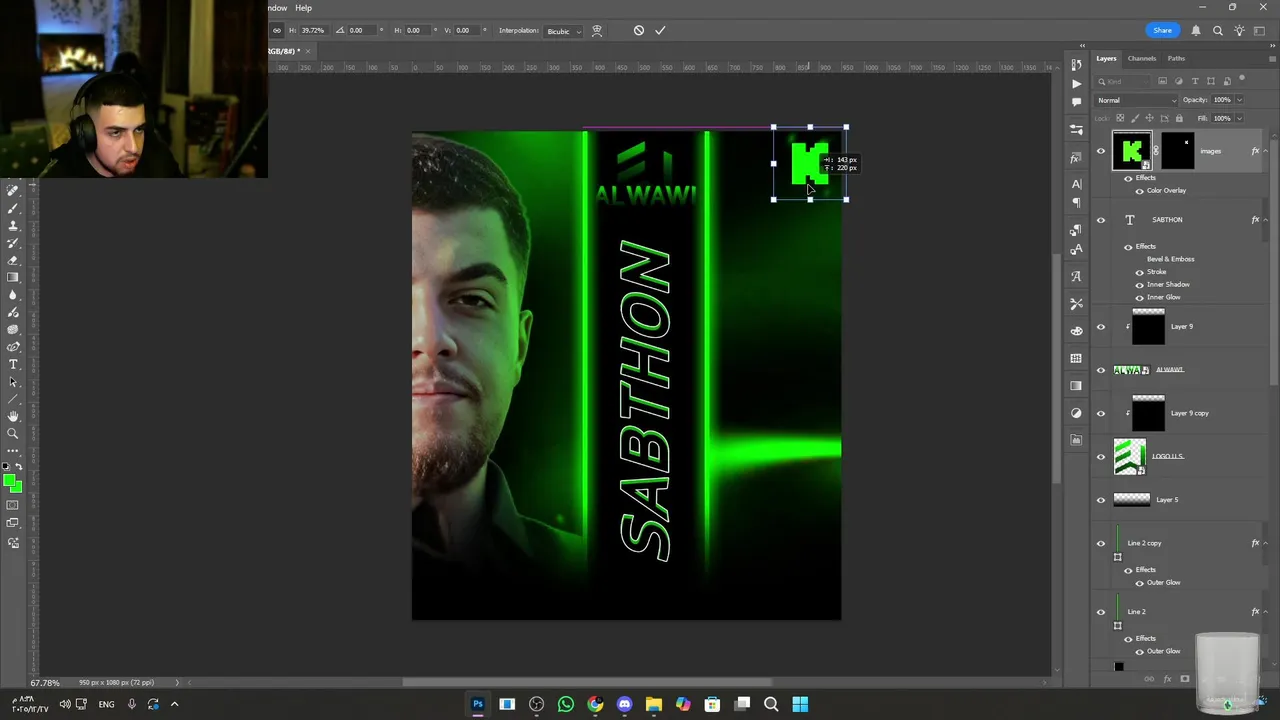The image size is (1280, 720).
Task: Select the Healing Brush tool
Action: coord(13,191)
